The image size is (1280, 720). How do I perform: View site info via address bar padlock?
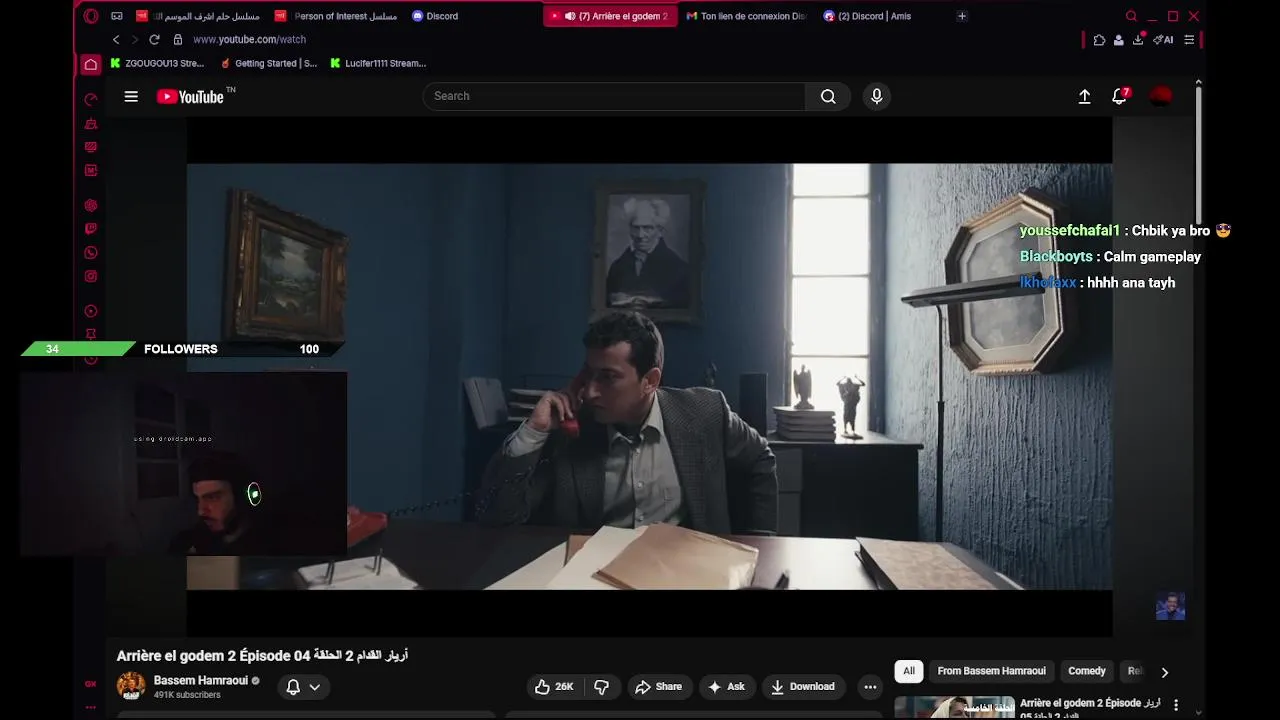178,39
